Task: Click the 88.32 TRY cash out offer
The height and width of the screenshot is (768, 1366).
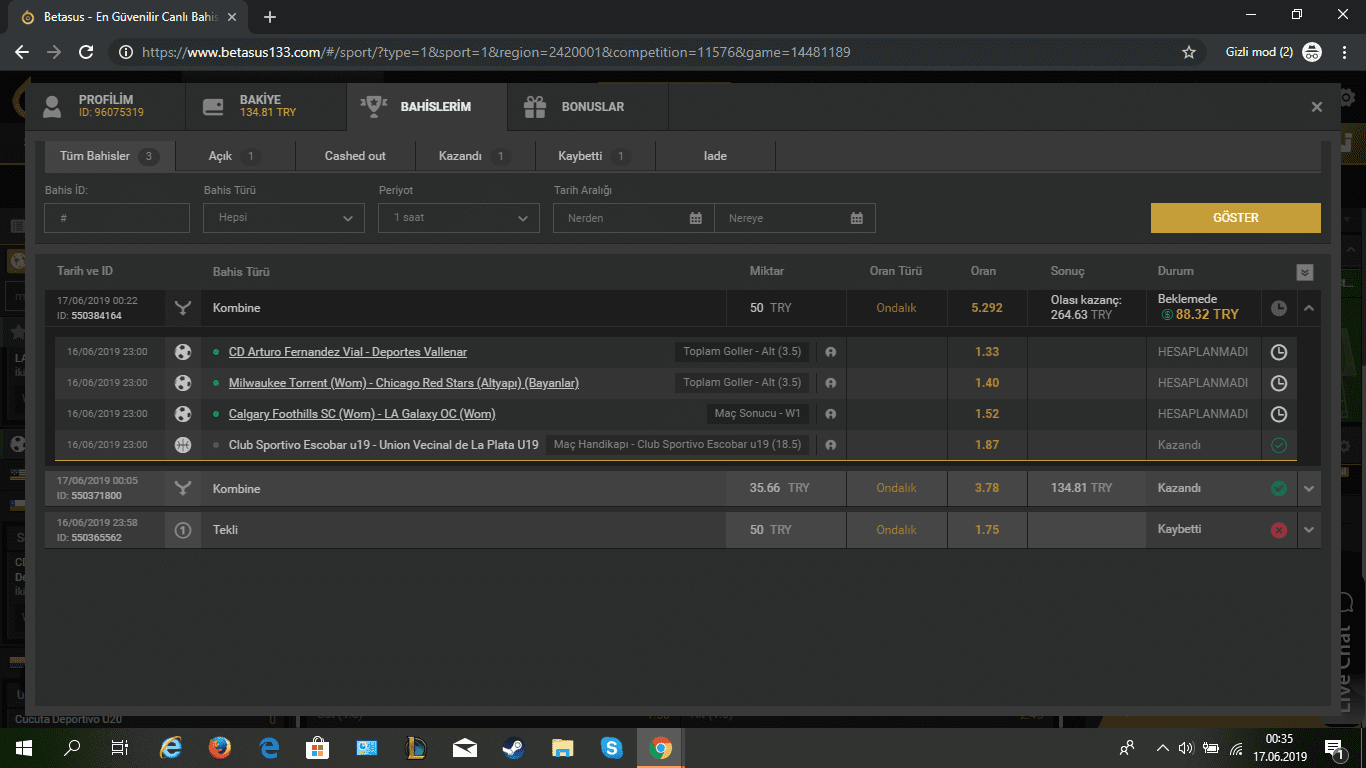Action: 1198,314
